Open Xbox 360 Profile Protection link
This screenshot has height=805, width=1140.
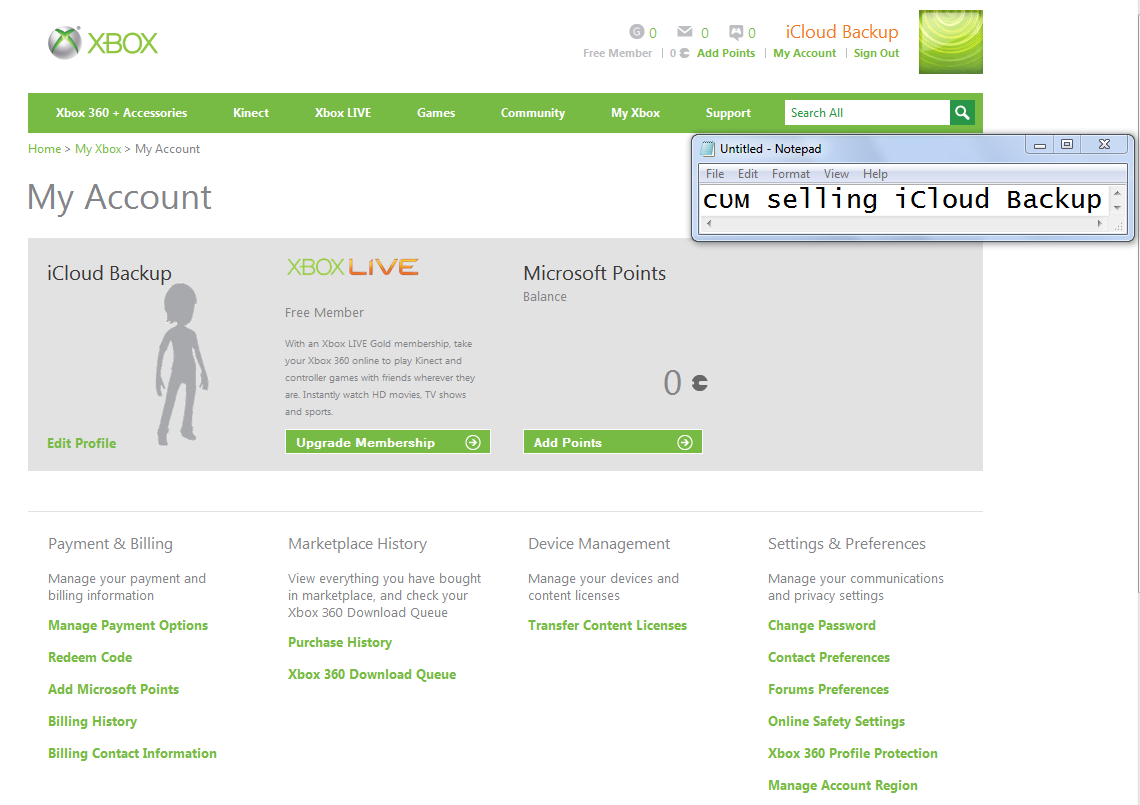coord(853,753)
